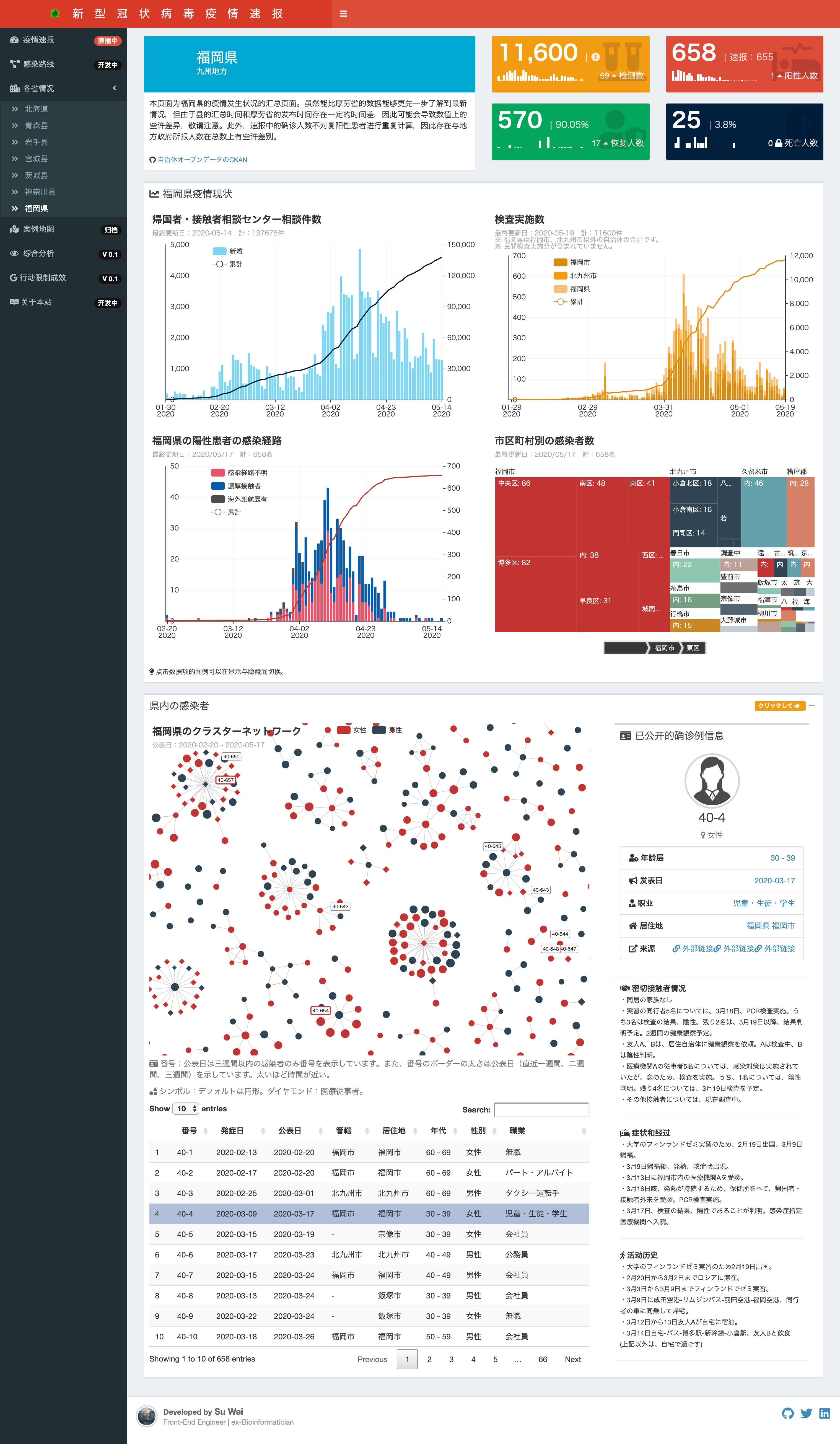Open Twitter icon in footer
Image resolution: width=840 pixels, height=1444 pixels.
[806, 1413]
